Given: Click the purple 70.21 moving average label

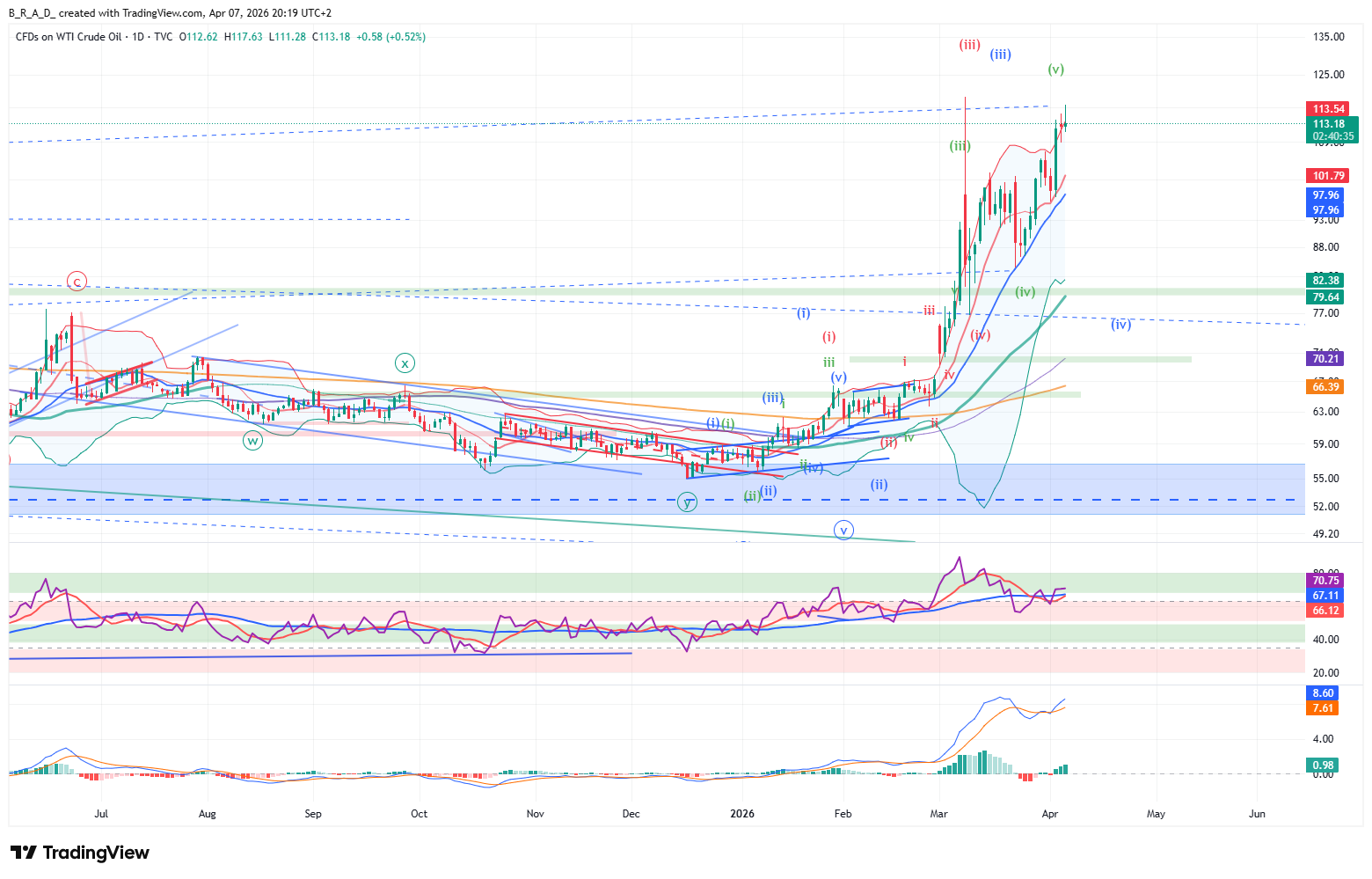Looking at the screenshot, I should 1325,358.
